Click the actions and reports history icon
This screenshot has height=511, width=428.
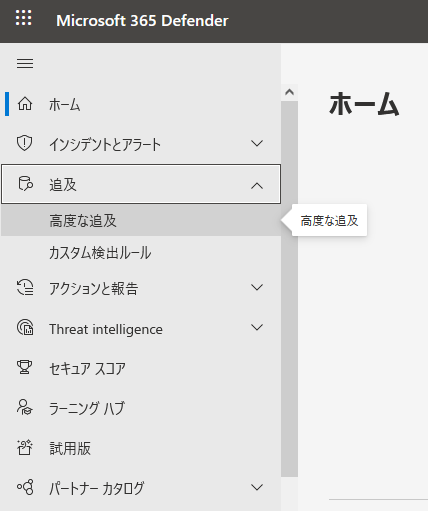pyautogui.click(x=25, y=287)
